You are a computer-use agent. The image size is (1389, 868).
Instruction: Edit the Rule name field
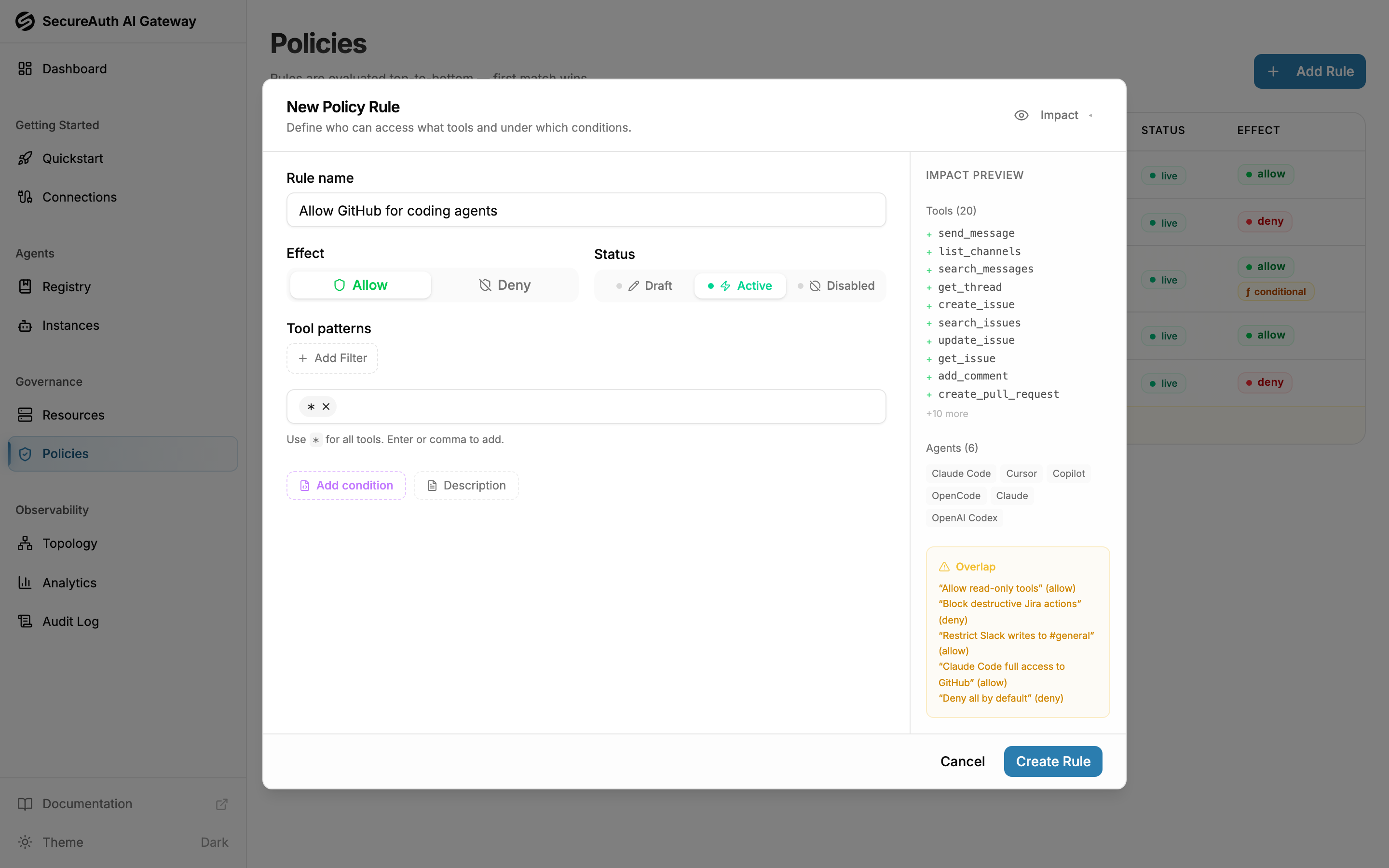(586, 211)
